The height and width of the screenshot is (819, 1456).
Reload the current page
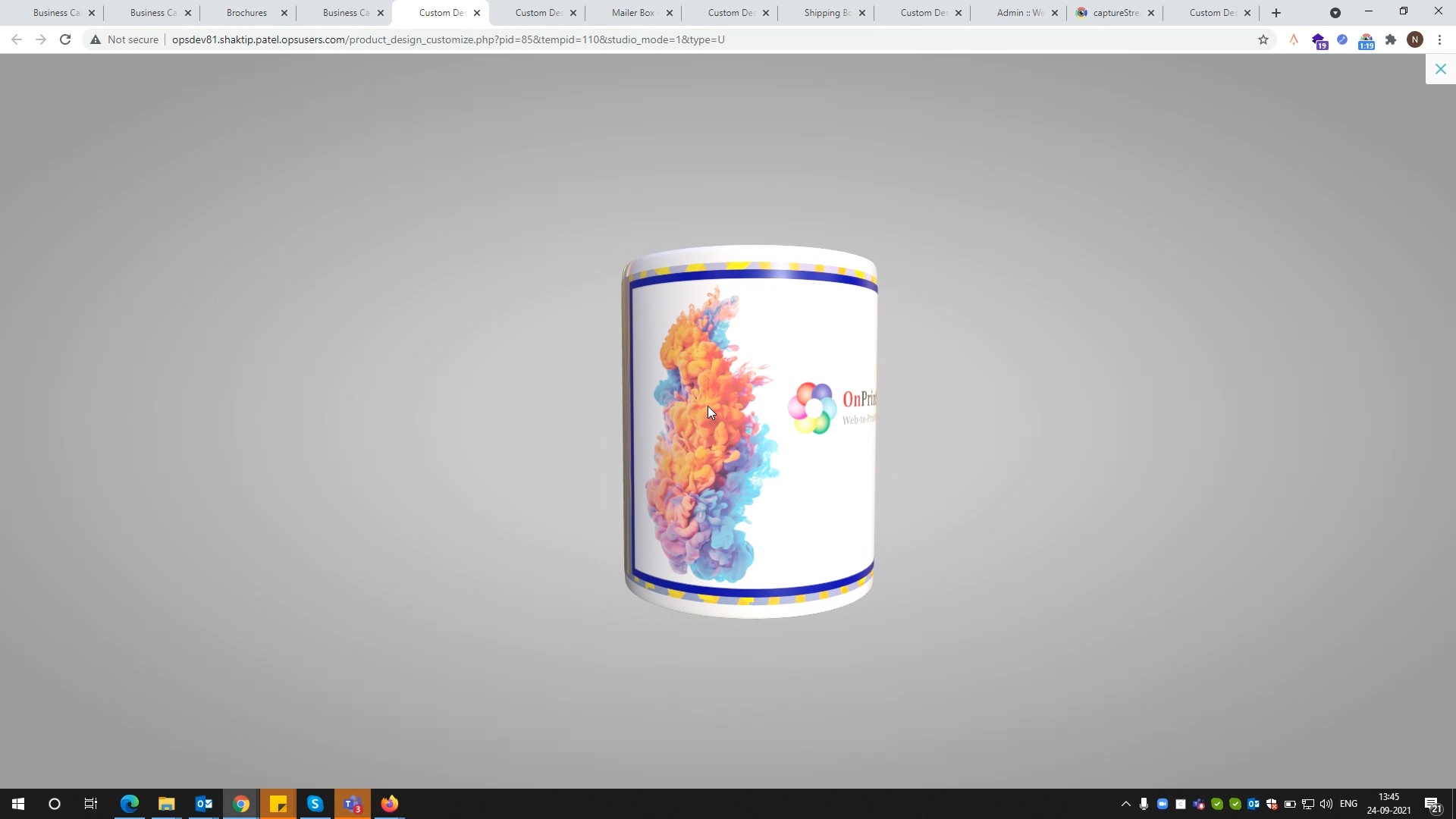65,39
